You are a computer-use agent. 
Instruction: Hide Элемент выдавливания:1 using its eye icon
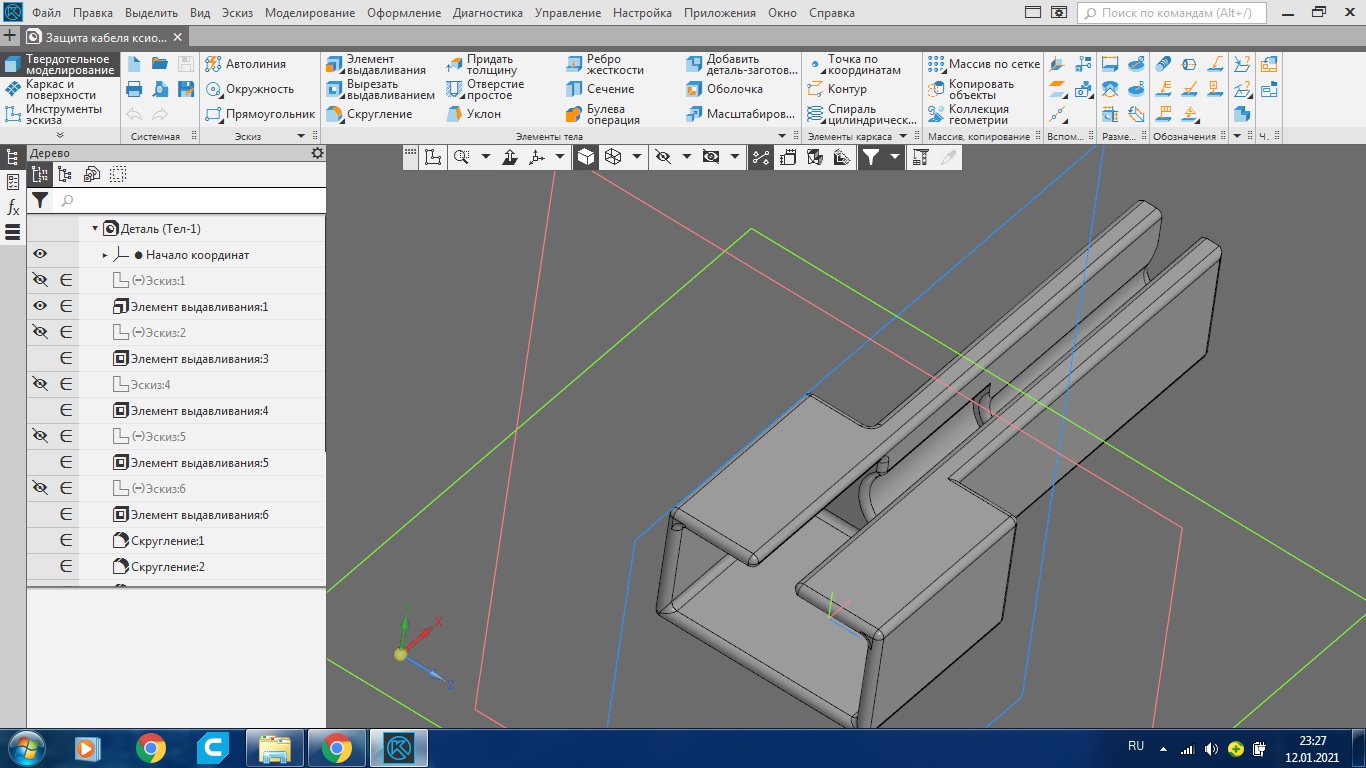pos(40,307)
